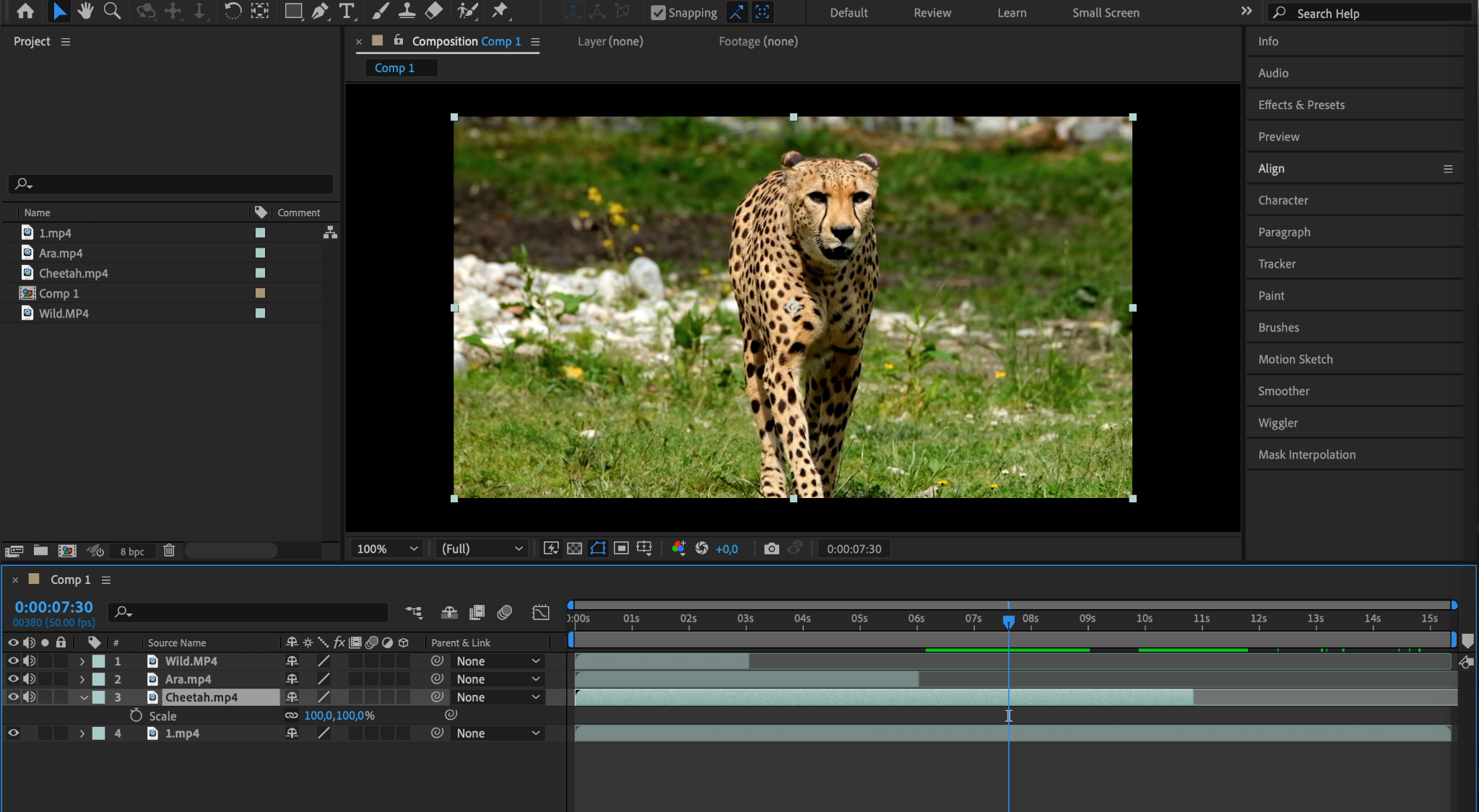The image size is (1479, 812).
Task: Select the Puppet Pin tool
Action: [x=500, y=11]
